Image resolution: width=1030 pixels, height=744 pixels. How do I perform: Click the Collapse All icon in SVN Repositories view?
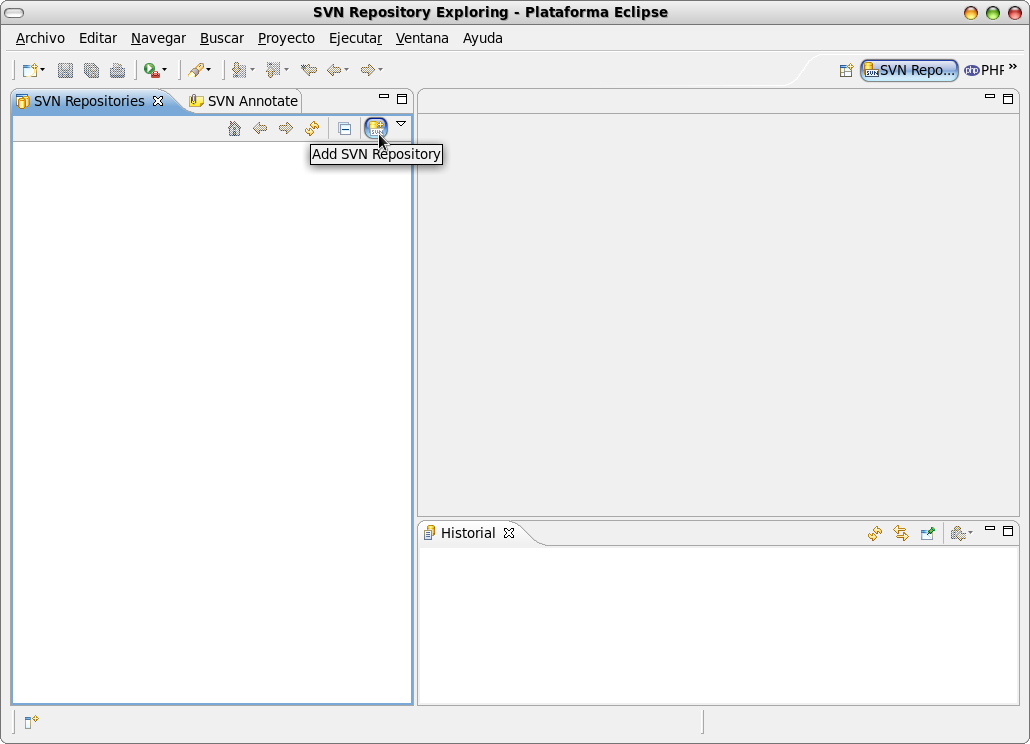tap(345, 128)
